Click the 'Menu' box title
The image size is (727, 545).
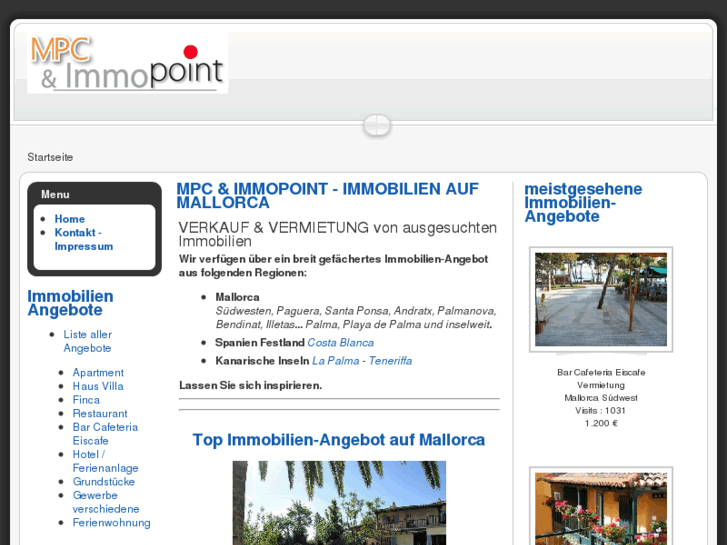click(55, 194)
